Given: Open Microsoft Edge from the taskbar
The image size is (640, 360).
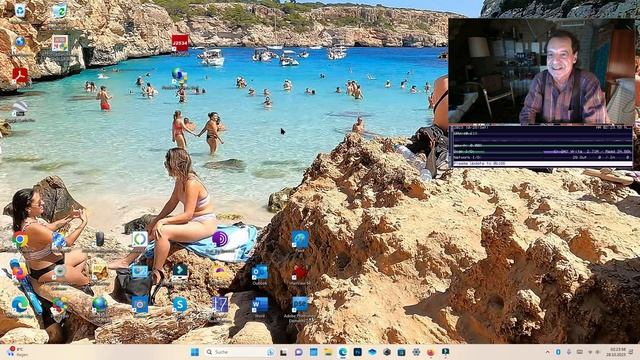Looking at the screenshot, I should point(342,352).
